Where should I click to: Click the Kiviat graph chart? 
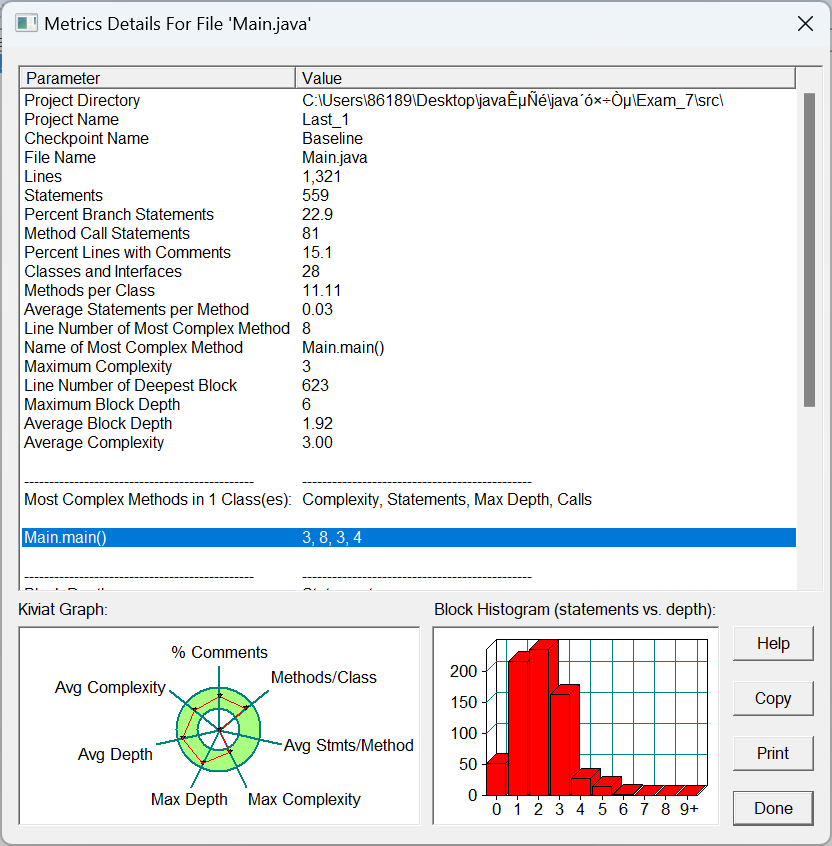[219, 726]
